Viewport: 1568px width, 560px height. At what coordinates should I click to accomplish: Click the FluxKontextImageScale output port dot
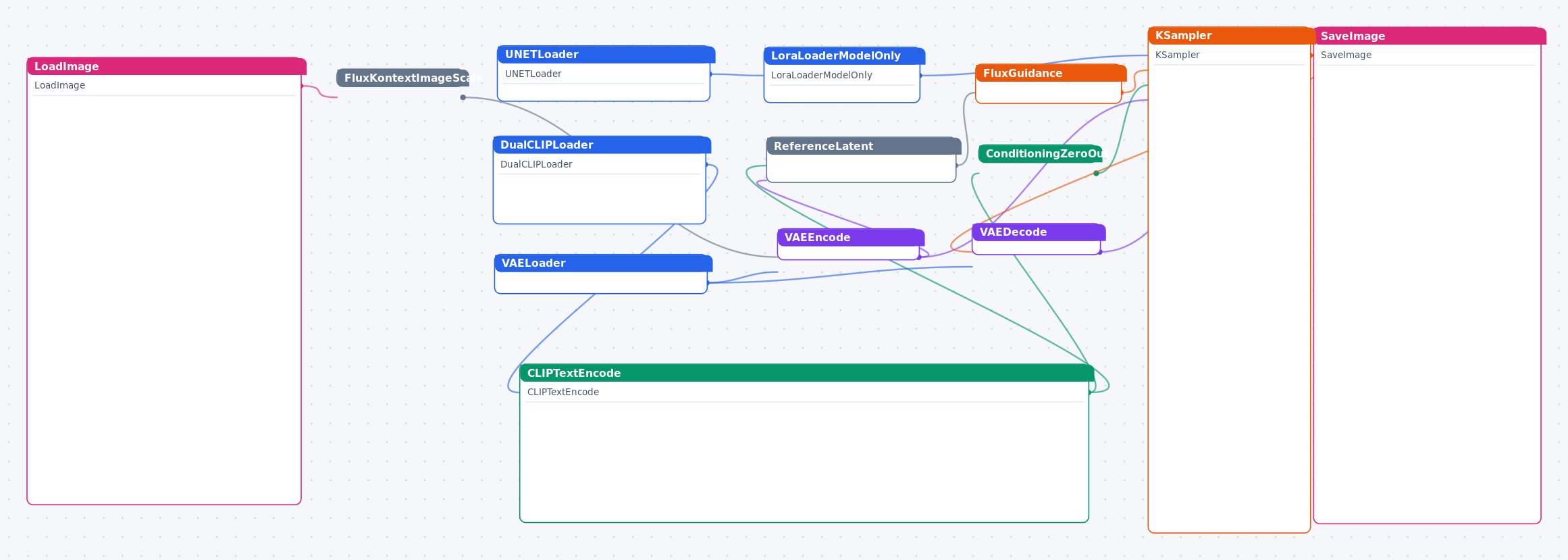click(x=463, y=97)
